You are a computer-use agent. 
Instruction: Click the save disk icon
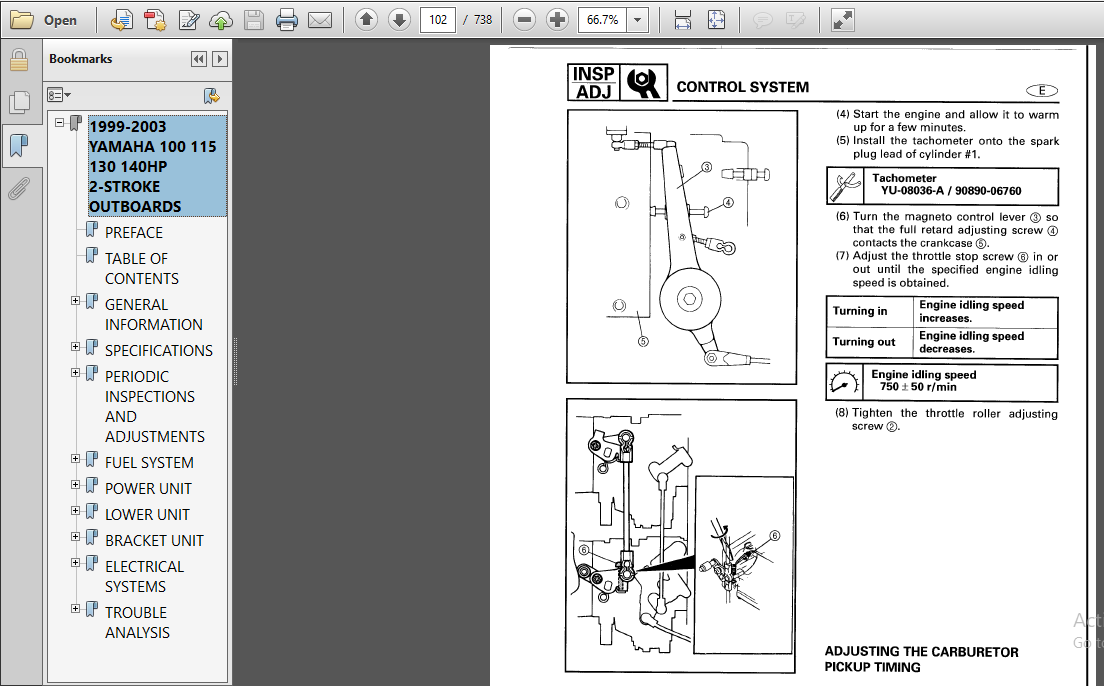pos(253,20)
